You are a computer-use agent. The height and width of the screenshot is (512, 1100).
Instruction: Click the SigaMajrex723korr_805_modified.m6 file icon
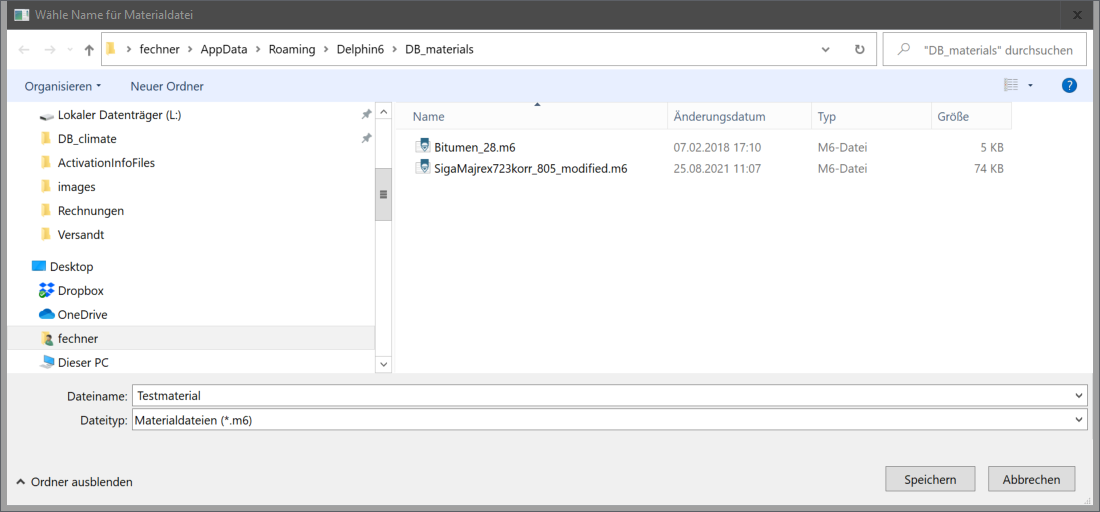[x=422, y=168]
